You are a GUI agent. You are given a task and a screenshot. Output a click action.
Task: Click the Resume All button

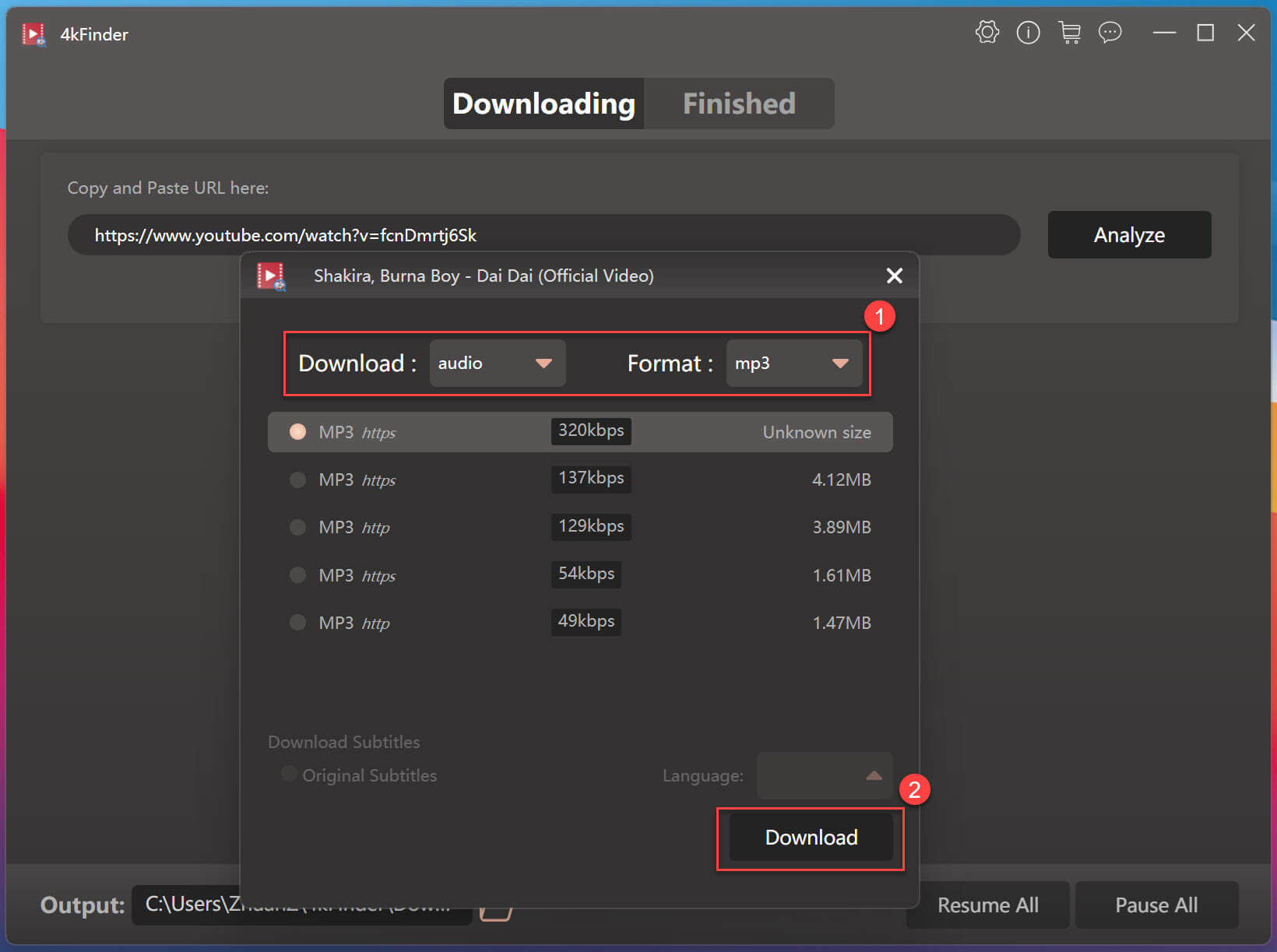tap(987, 905)
